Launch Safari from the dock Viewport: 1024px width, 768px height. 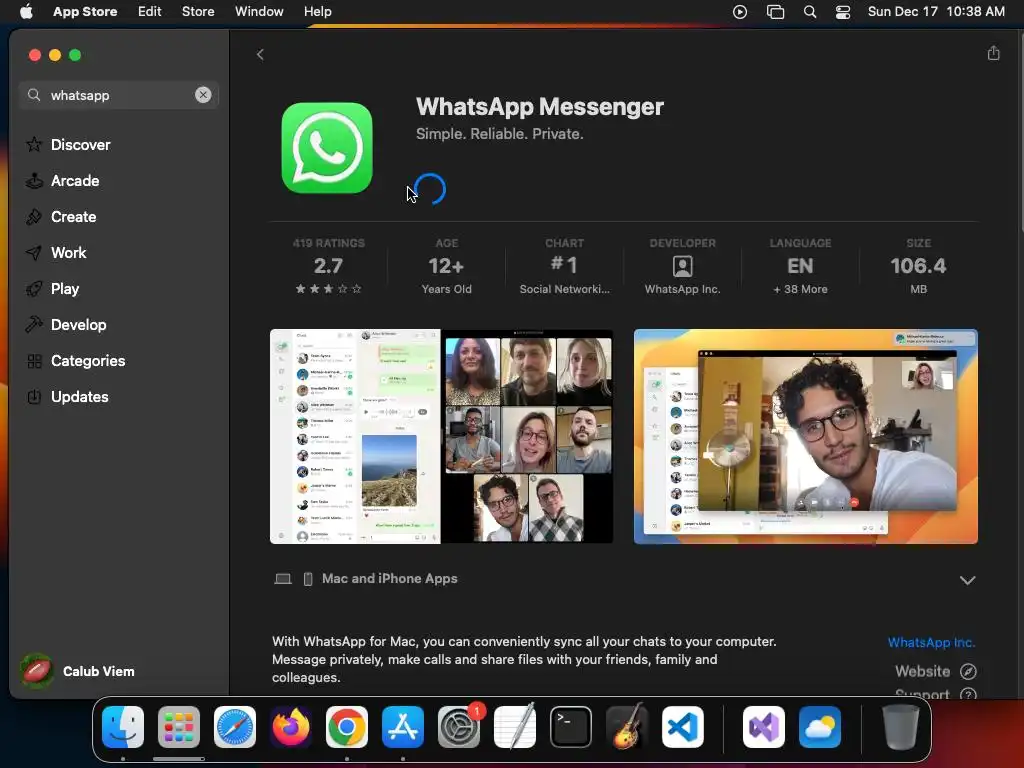pyautogui.click(x=235, y=727)
